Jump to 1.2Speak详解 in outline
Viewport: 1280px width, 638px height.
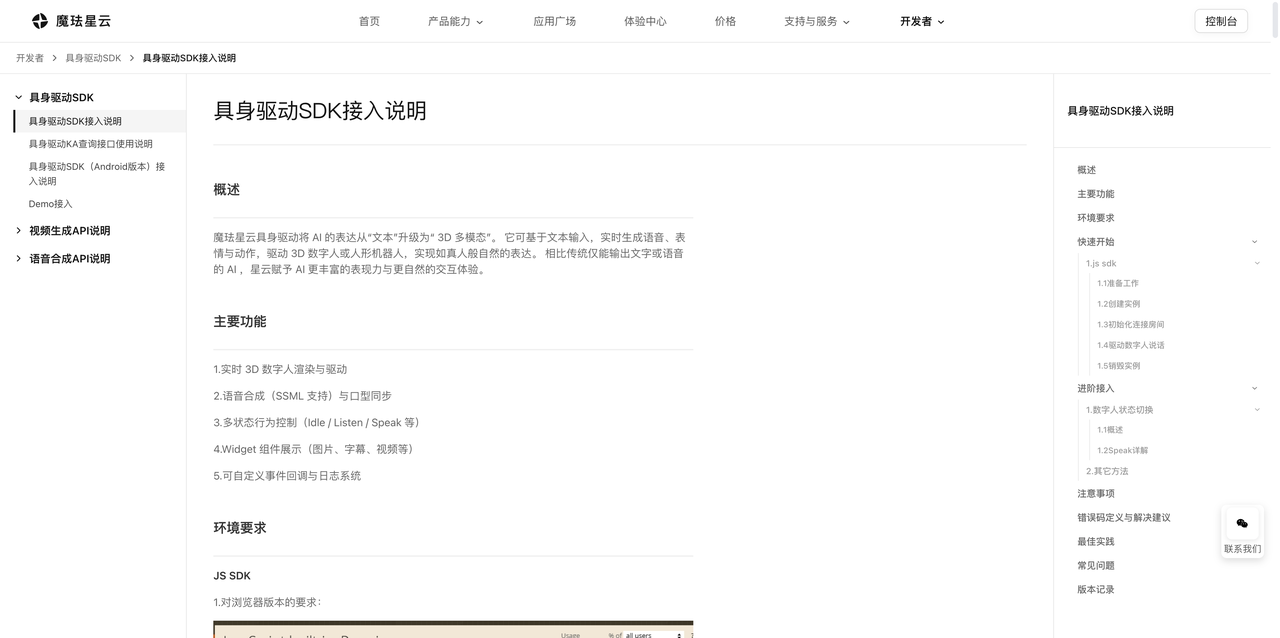[x=1122, y=451]
